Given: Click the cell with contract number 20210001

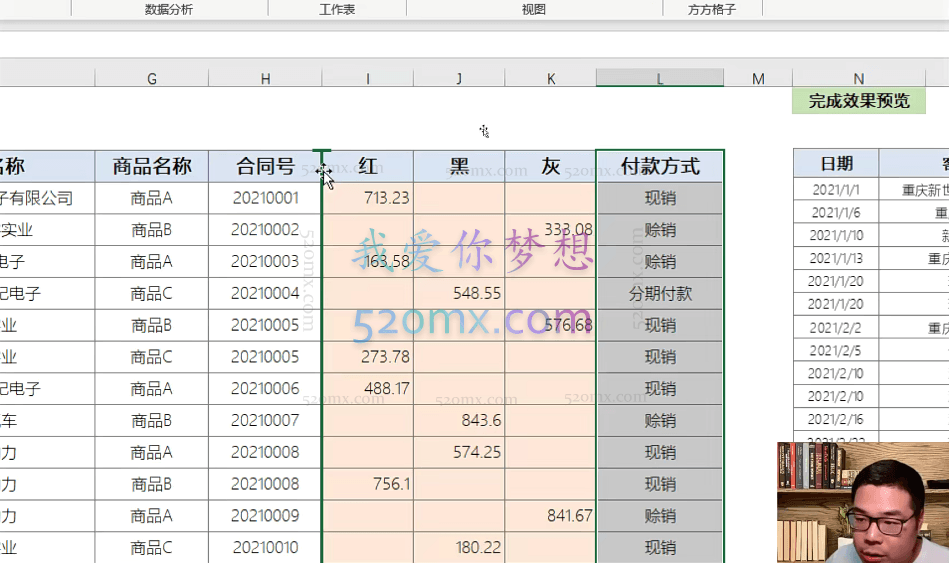Looking at the screenshot, I should (265, 198).
